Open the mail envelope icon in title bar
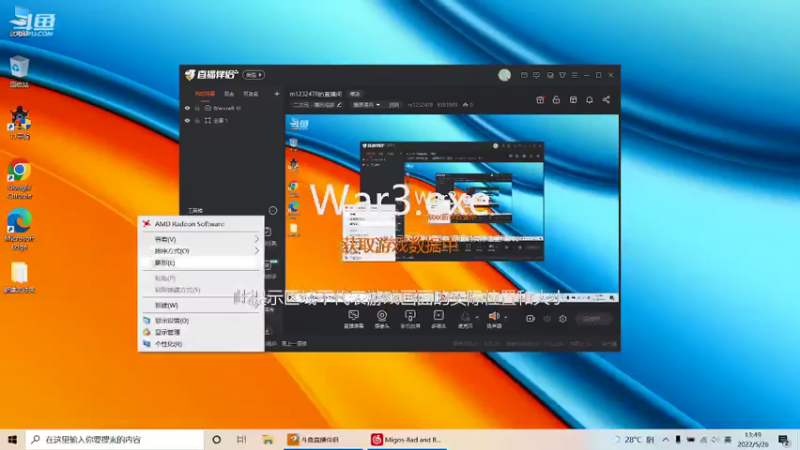800x450 pixels. pyautogui.click(x=524, y=75)
